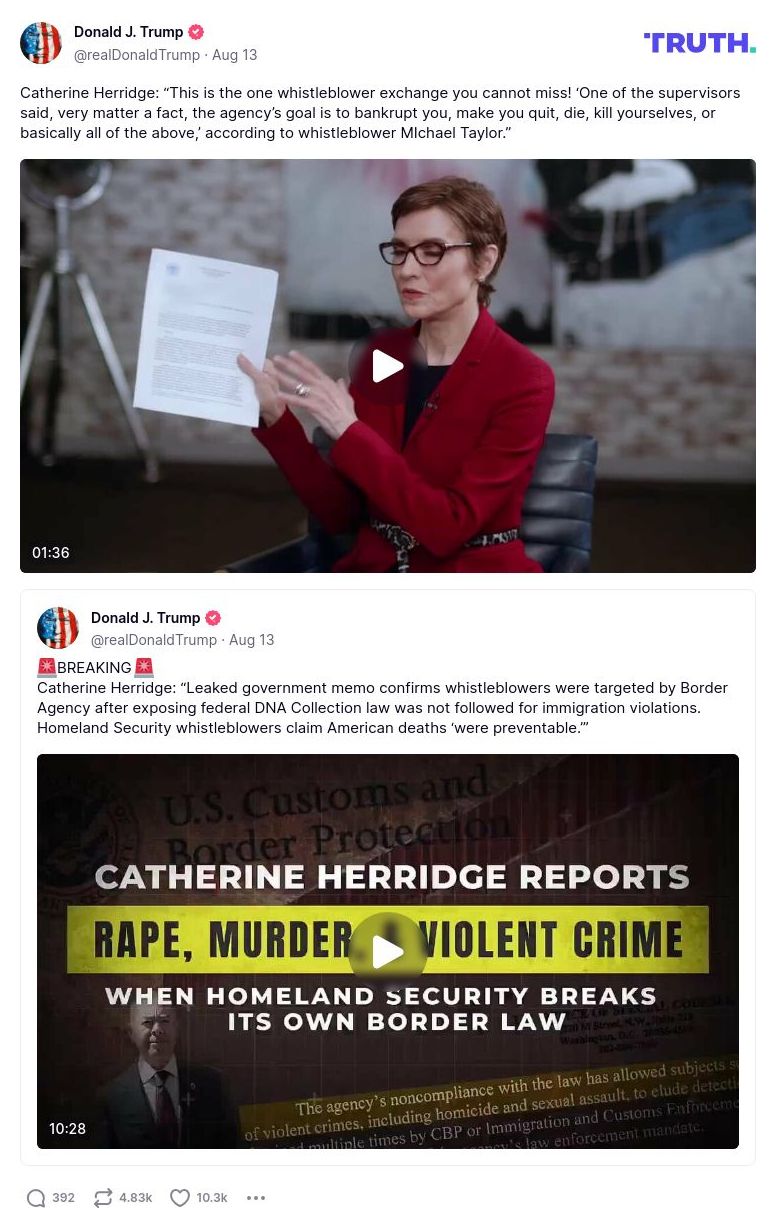Click the 4.83k ReTruths count

point(135,1198)
